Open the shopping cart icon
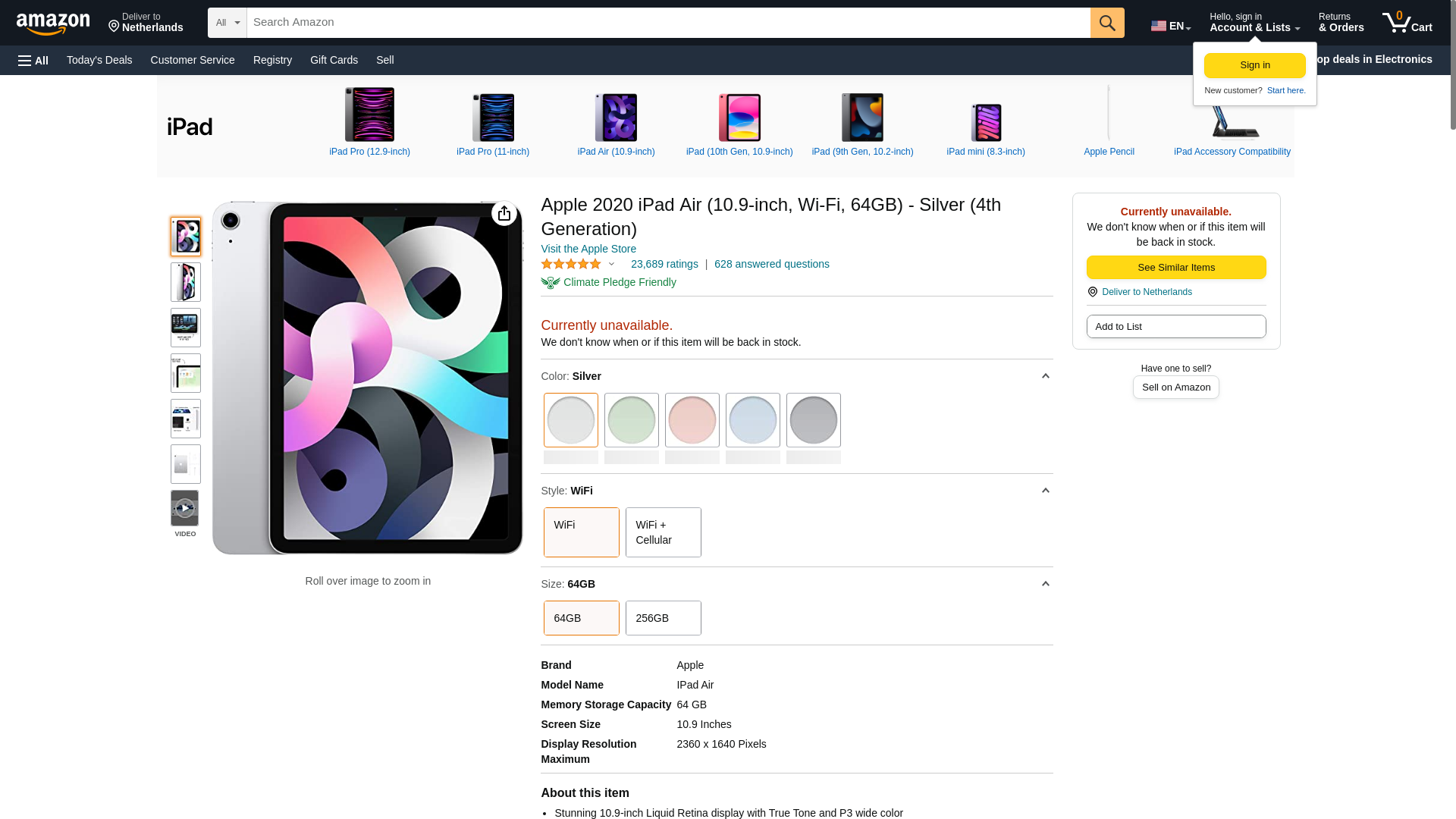 pos(1407,23)
